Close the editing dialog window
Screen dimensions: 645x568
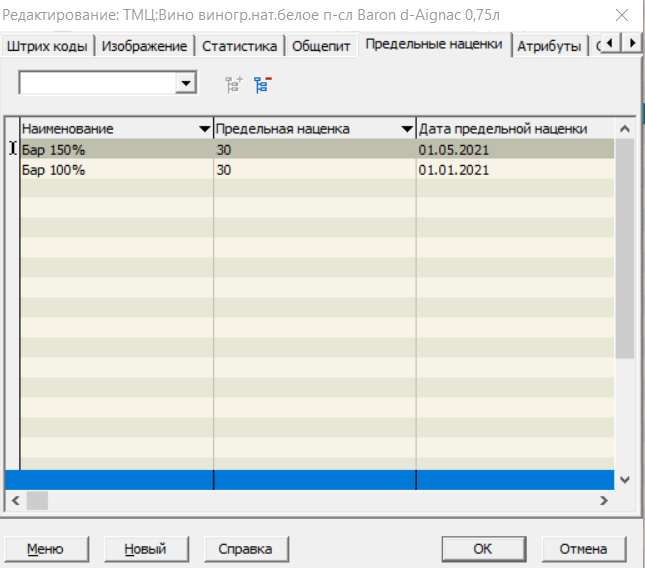[x=622, y=14]
